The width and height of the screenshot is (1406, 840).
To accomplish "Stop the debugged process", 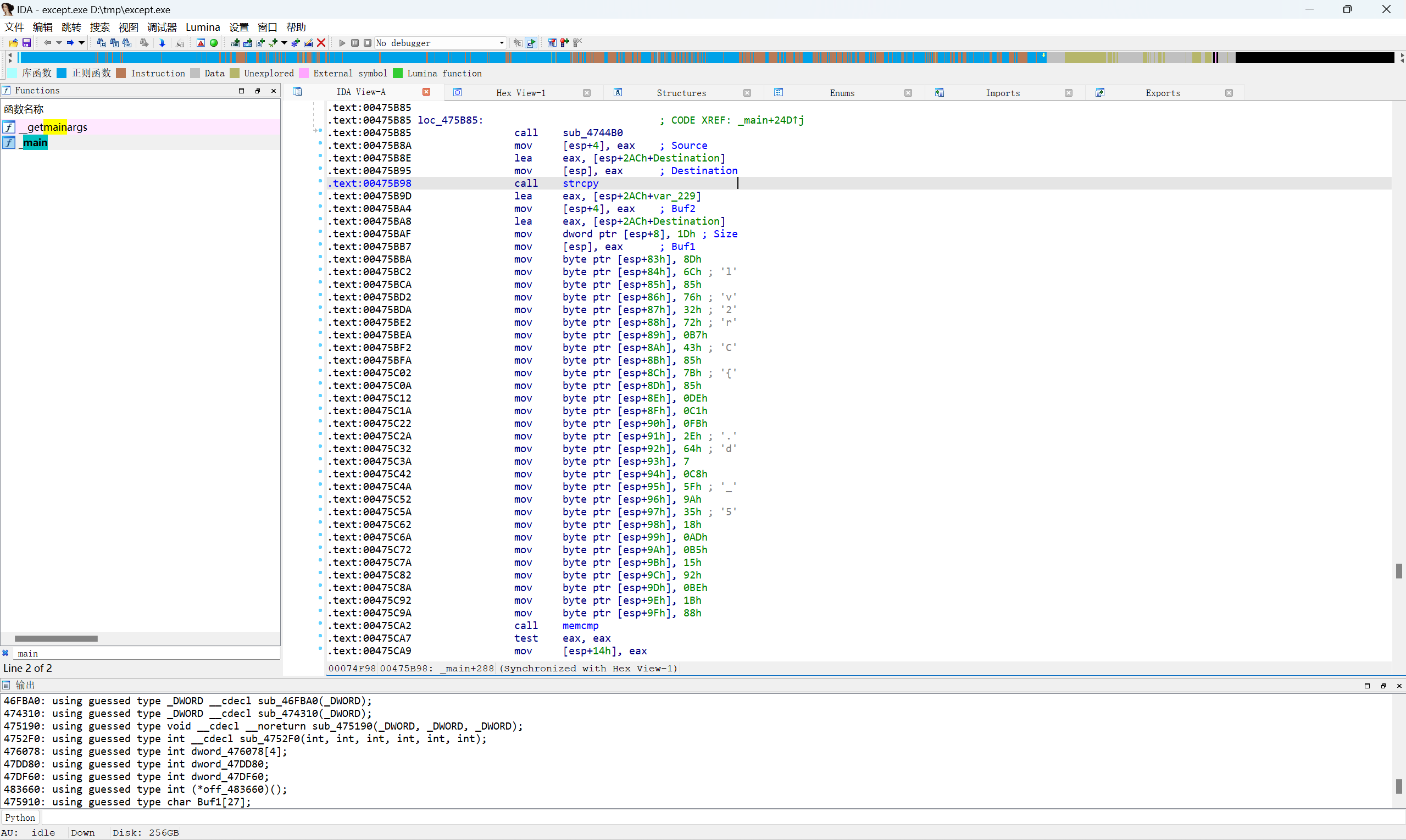I will [368, 43].
